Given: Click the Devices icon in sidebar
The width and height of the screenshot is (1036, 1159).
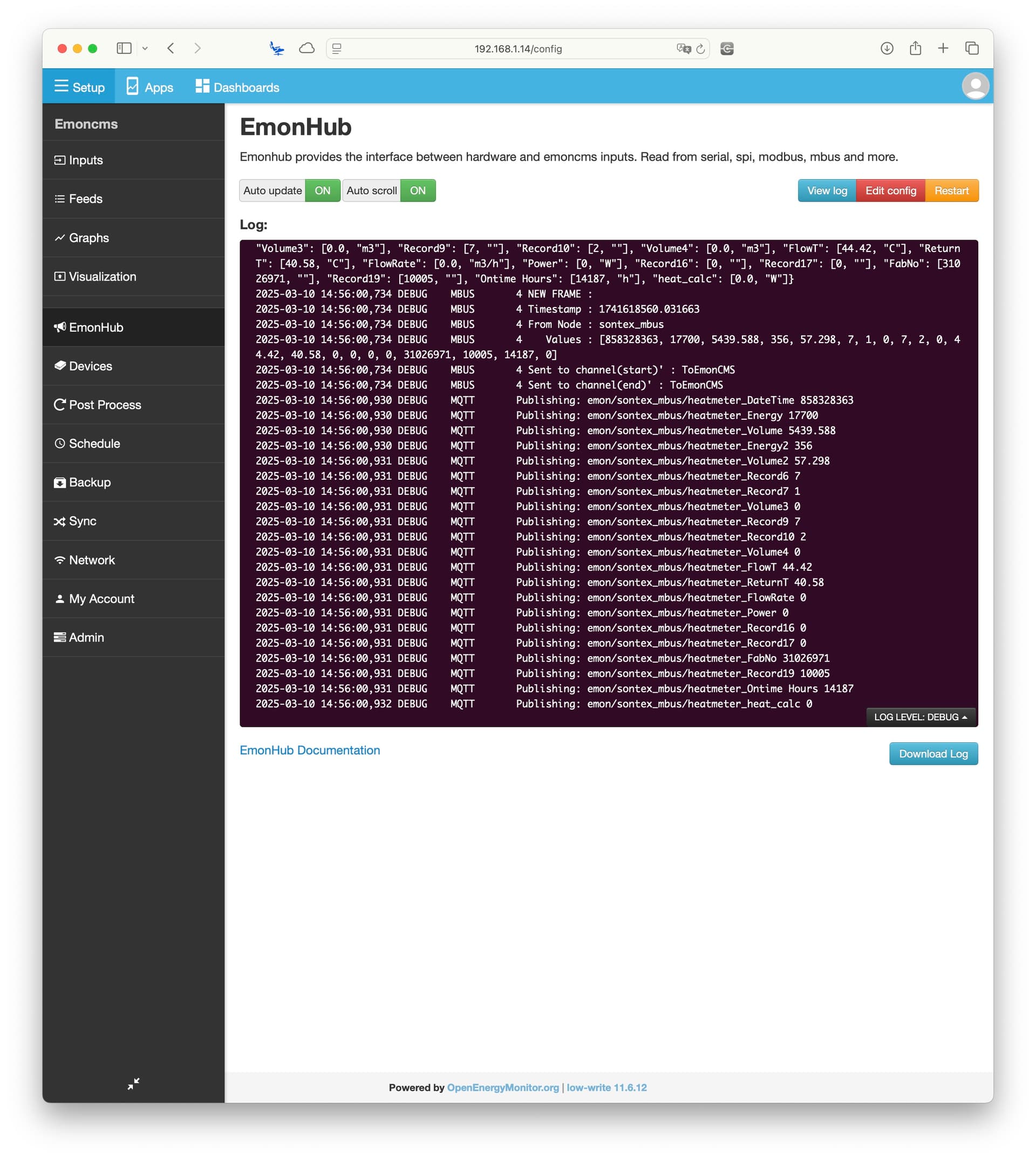Looking at the screenshot, I should coord(59,365).
